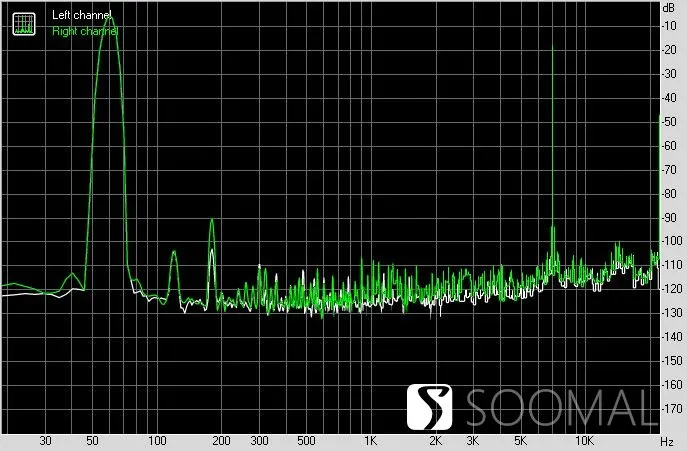The width and height of the screenshot is (687, 451).
Task: Select the Right channel legend label
Action: [x=85, y=31]
